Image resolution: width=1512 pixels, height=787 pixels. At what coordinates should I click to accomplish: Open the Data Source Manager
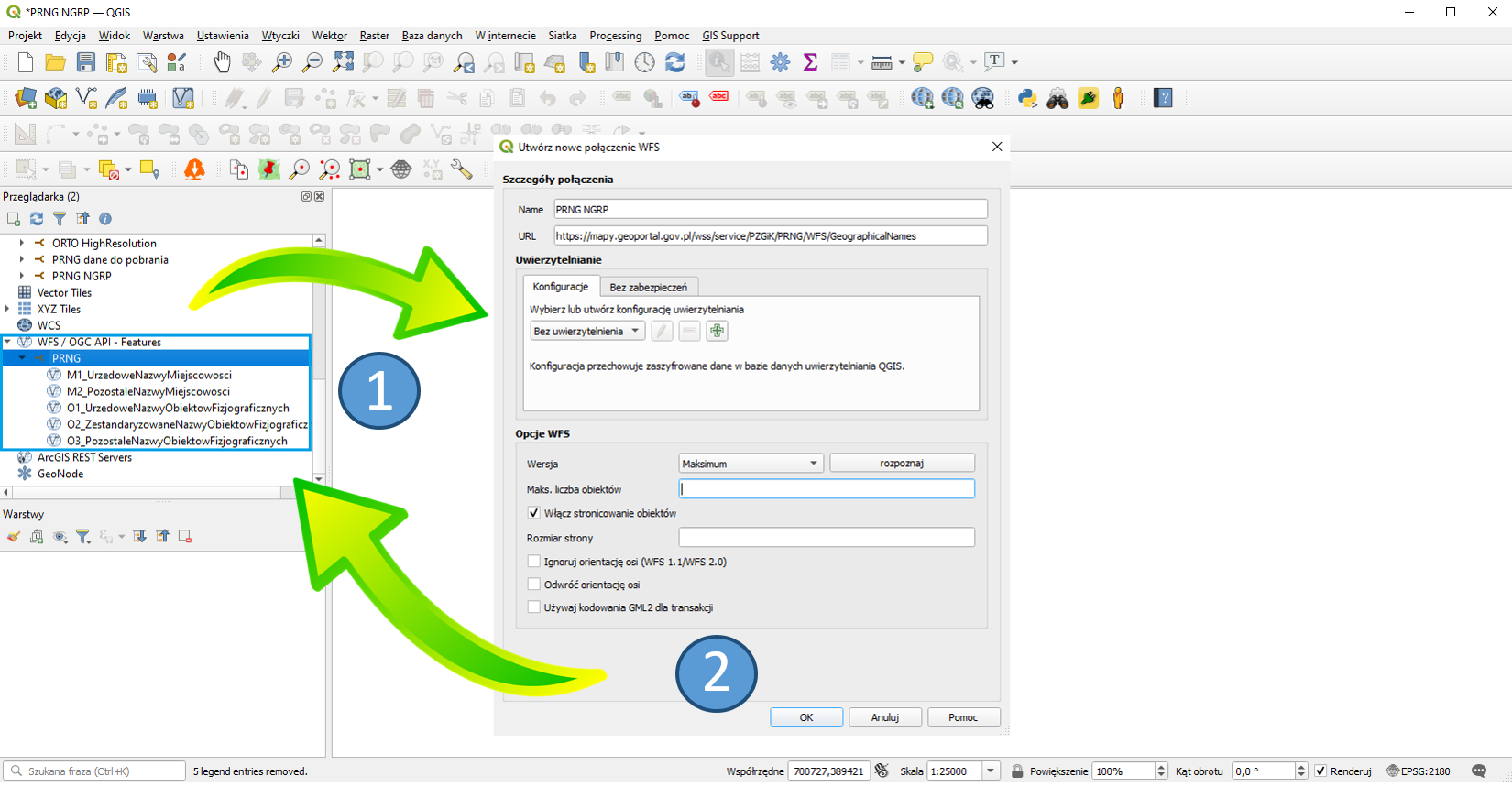point(26,98)
